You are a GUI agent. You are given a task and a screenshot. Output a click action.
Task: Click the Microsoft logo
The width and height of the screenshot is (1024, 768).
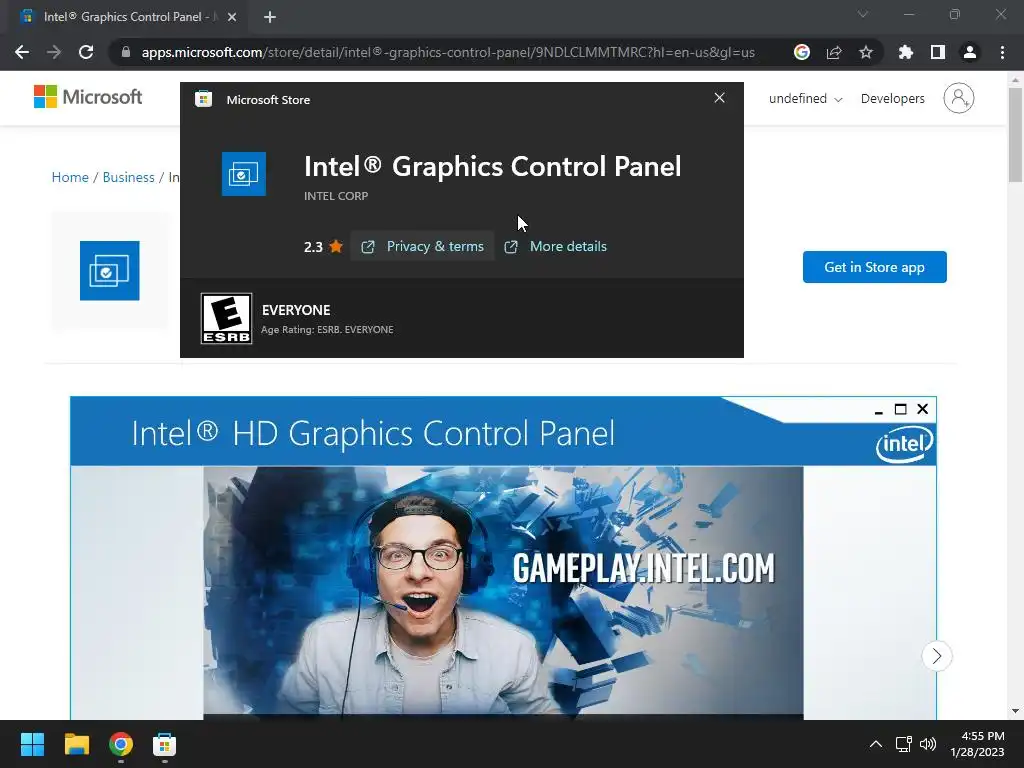coord(88,97)
